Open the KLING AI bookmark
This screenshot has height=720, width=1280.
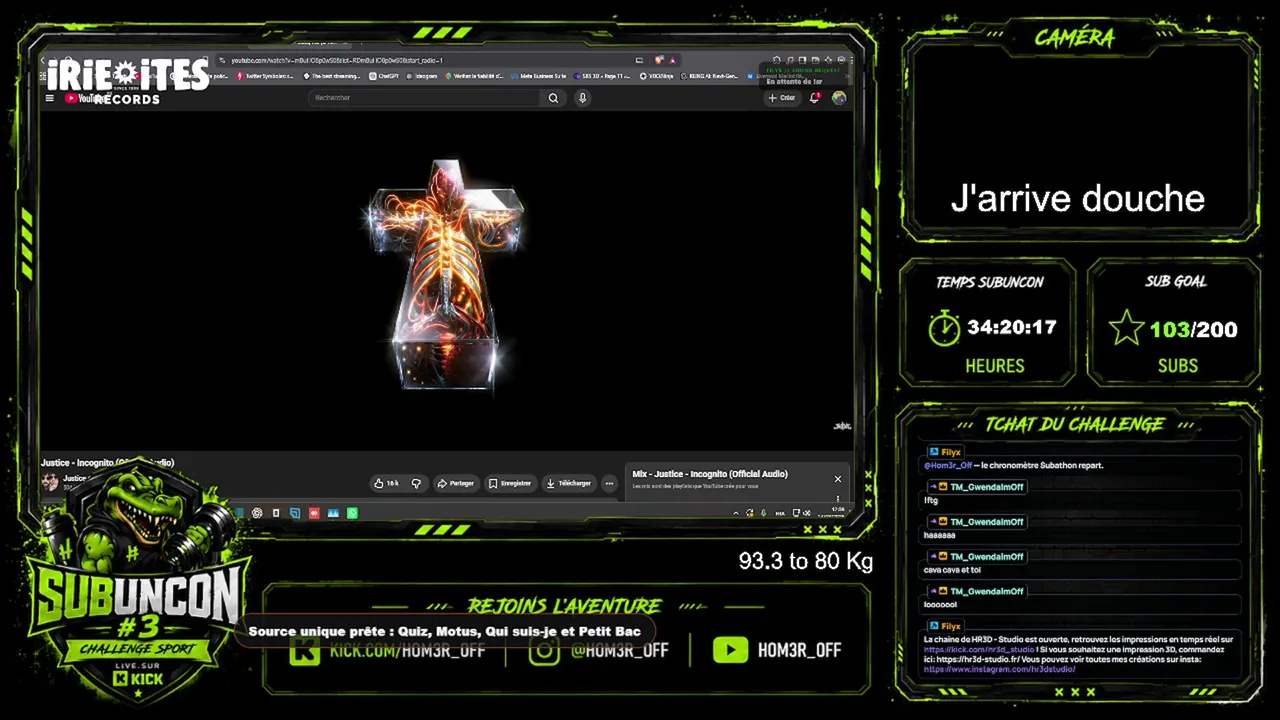[709, 76]
